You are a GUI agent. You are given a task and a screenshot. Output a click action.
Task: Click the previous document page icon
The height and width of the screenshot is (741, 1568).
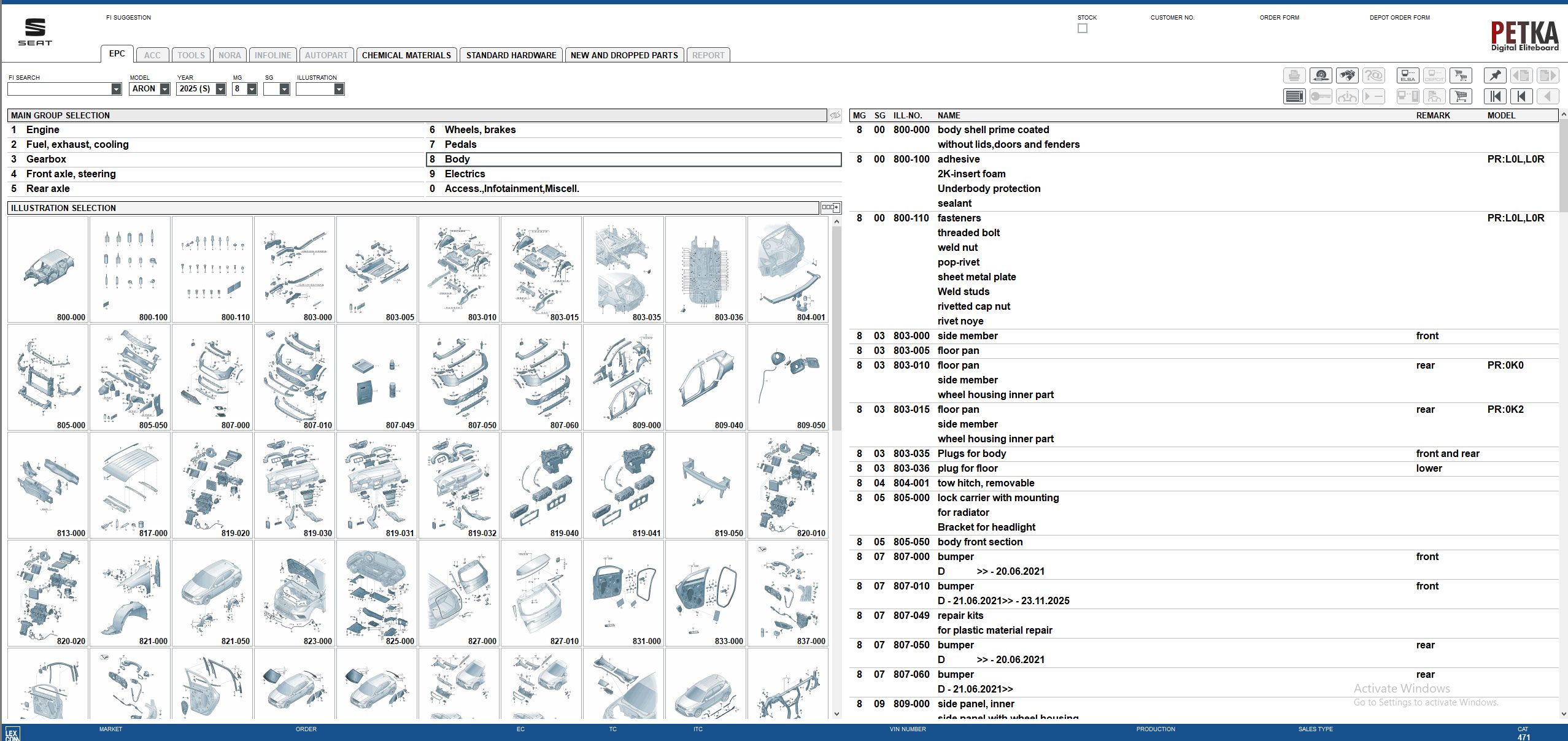1521,75
